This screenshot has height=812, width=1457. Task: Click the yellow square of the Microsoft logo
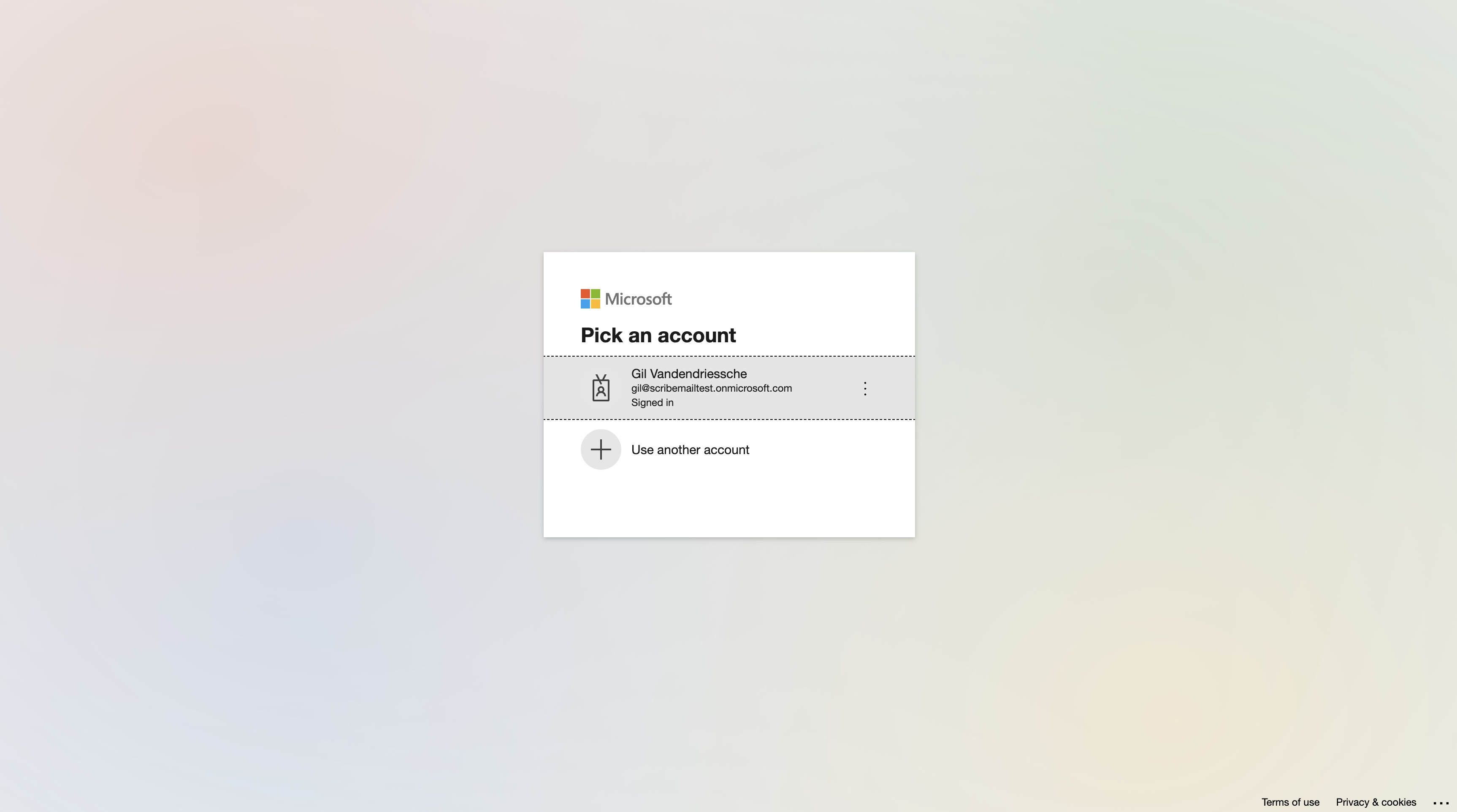(x=596, y=304)
